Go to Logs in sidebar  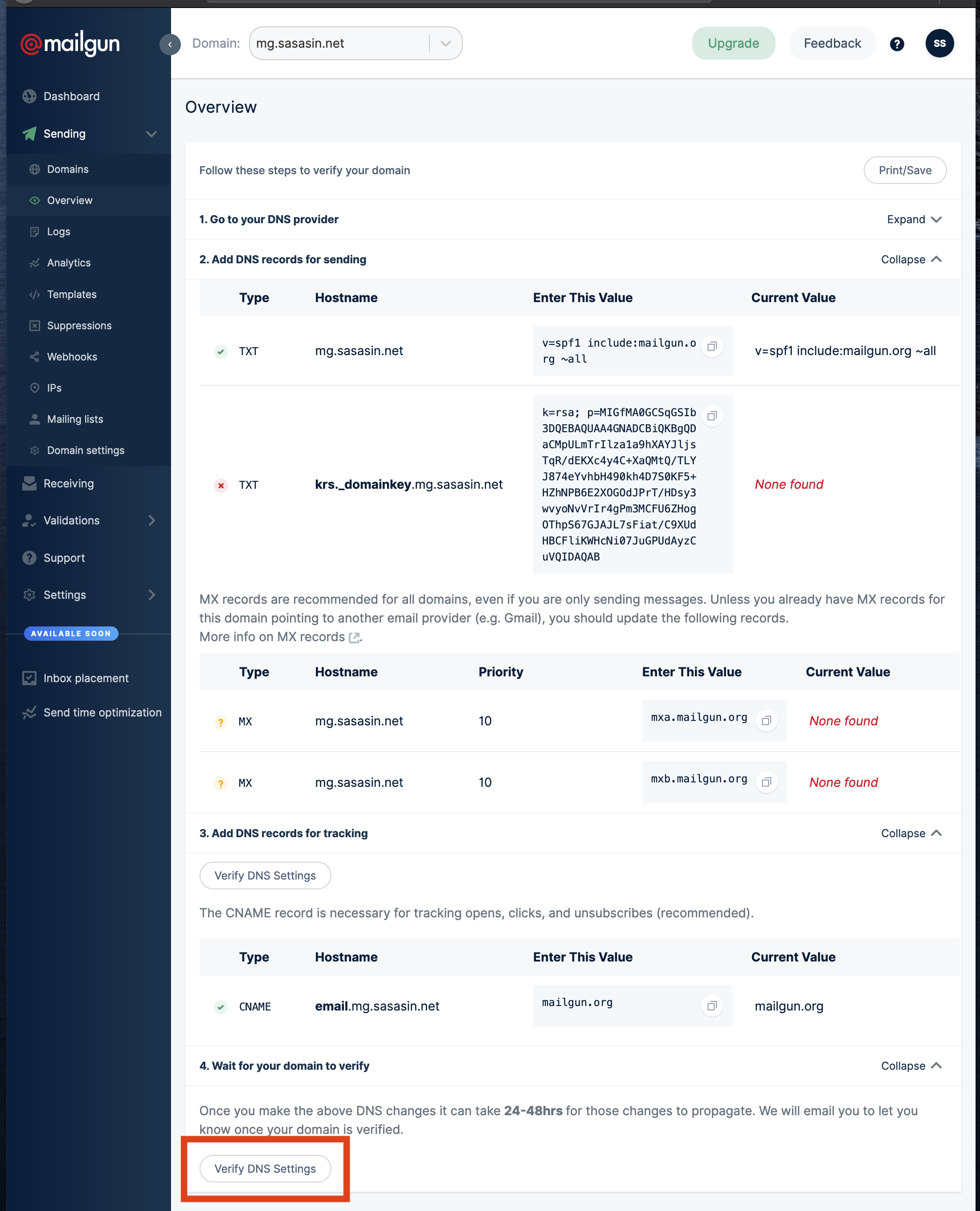tap(58, 232)
